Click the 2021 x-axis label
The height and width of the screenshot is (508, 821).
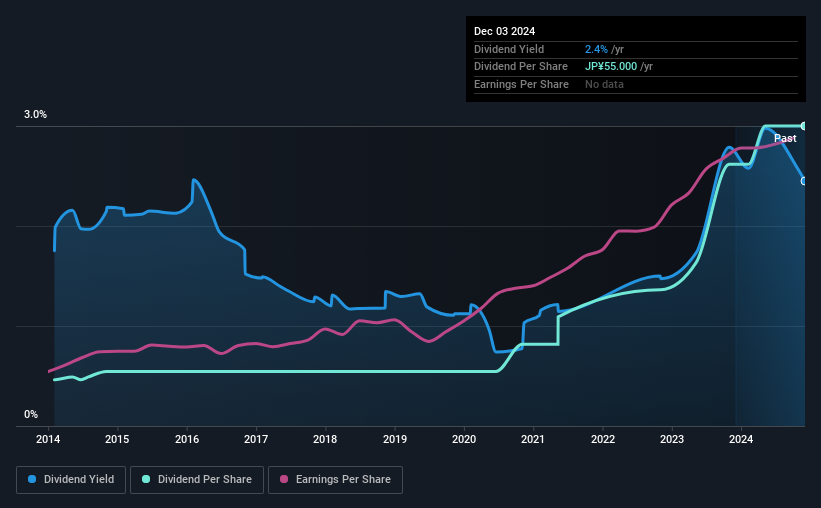coord(532,439)
